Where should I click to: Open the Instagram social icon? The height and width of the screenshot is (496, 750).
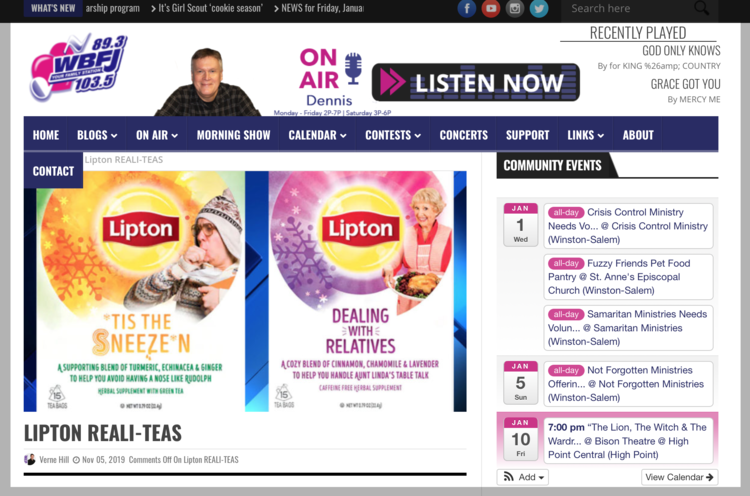coord(515,9)
